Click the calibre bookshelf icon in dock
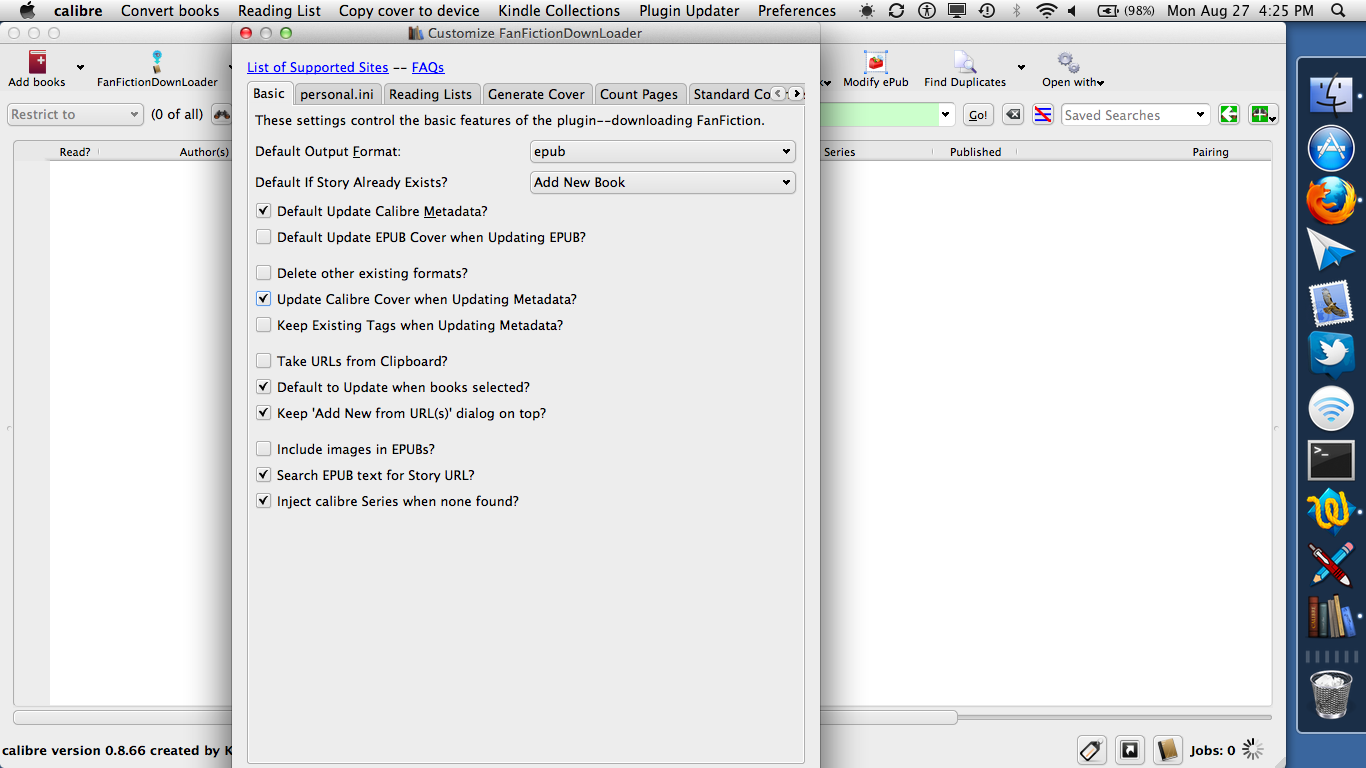The width and height of the screenshot is (1366, 768). pos(1331,616)
